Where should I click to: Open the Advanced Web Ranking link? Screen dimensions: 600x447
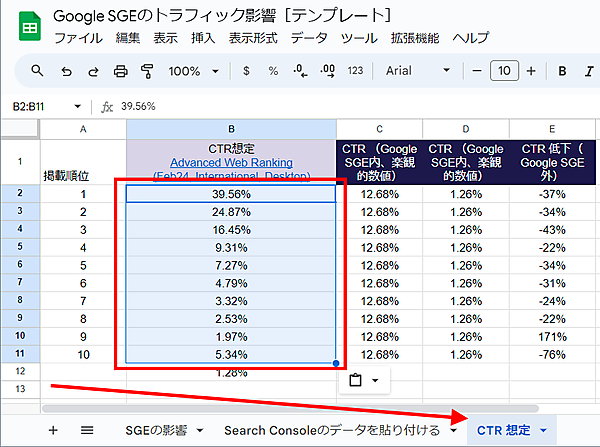[x=232, y=163]
